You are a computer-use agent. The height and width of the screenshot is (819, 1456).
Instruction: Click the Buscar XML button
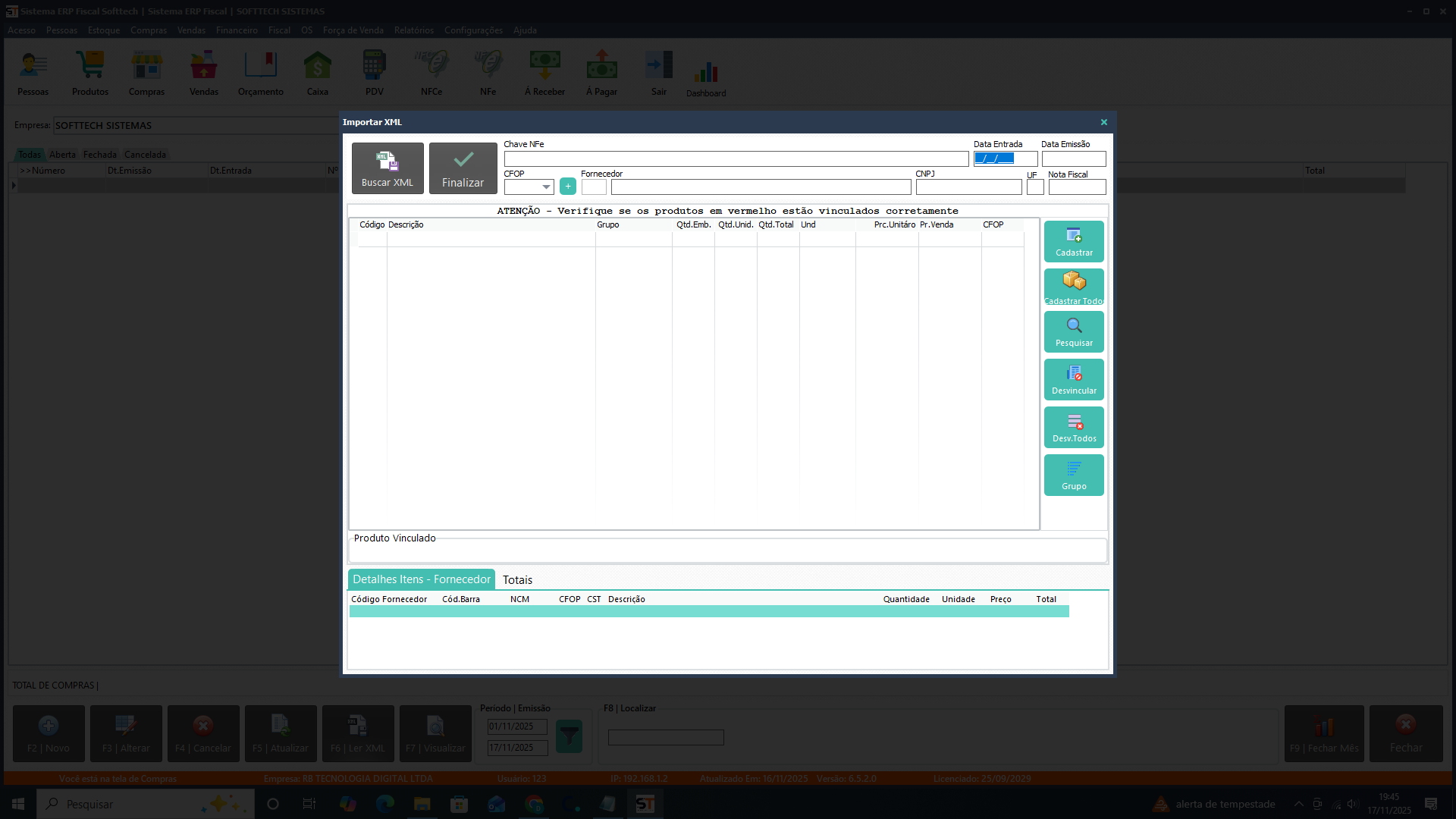[387, 168]
